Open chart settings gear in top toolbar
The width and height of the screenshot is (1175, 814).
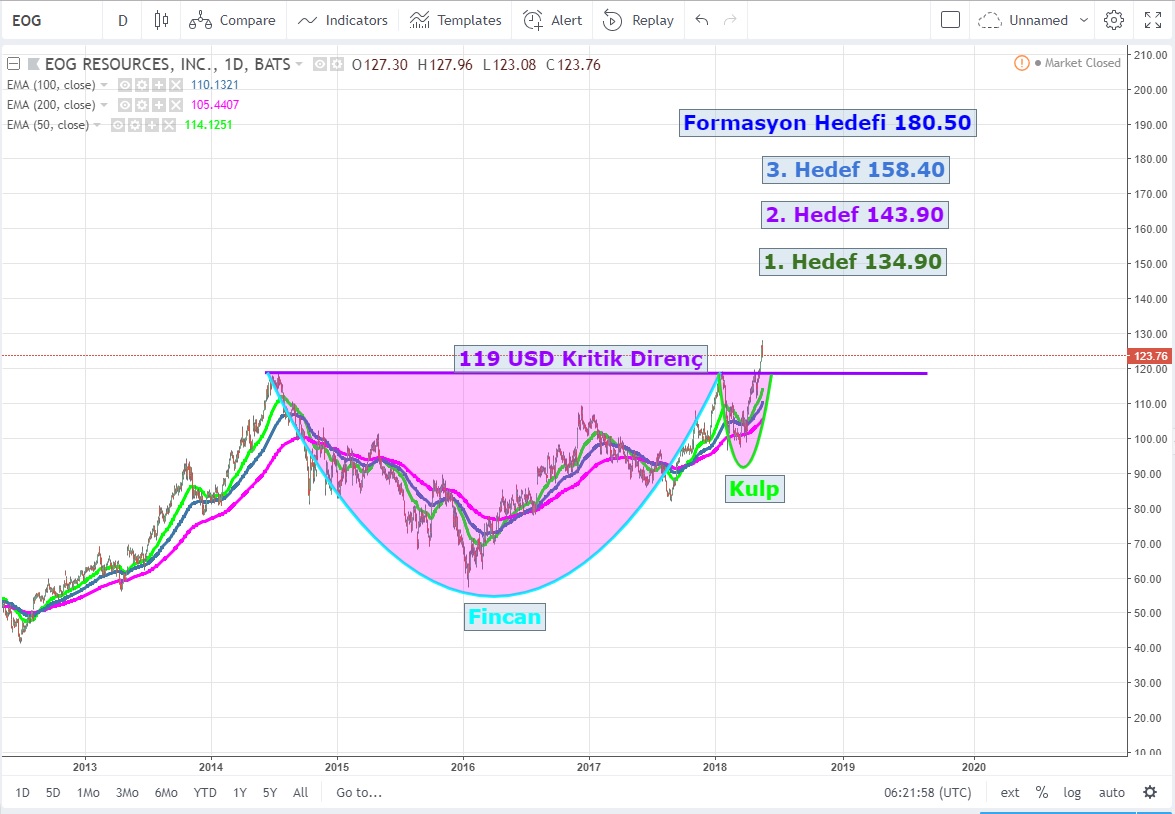(1113, 20)
